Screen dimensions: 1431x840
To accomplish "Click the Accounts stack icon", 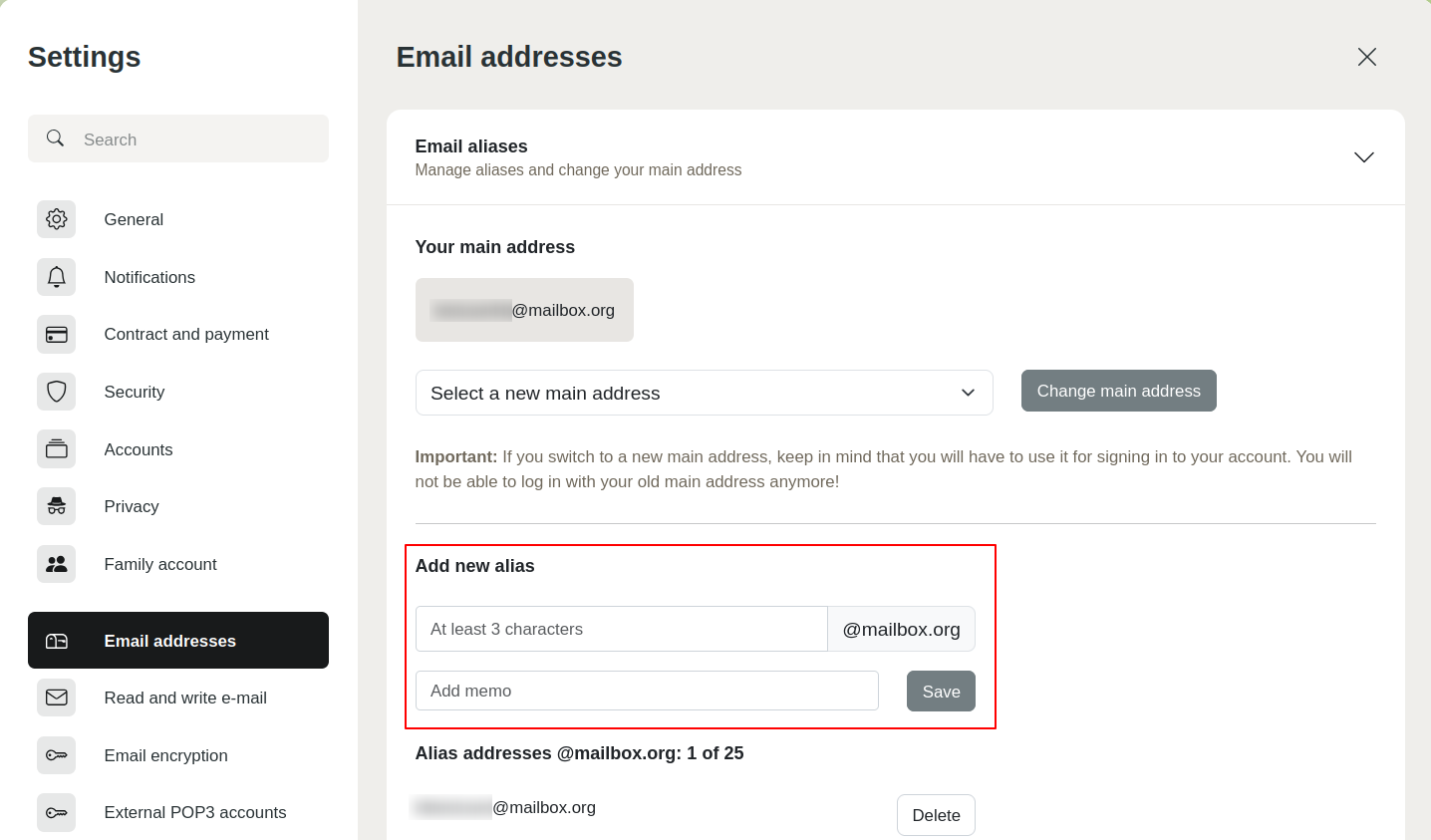I will click(57, 449).
